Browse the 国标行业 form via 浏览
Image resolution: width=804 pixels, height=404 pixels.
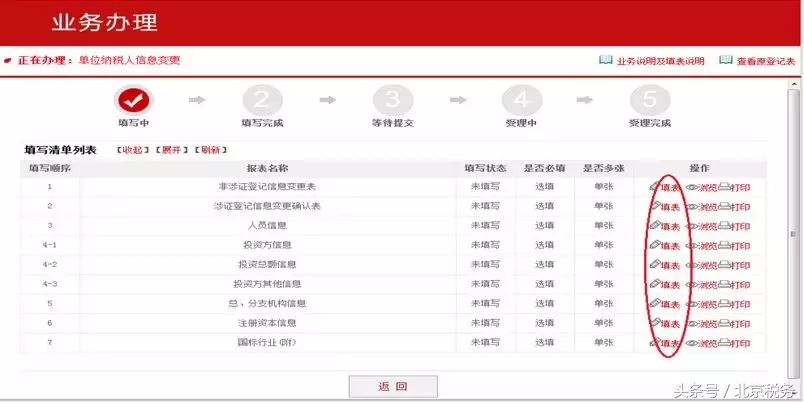click(x=701, y=344)
